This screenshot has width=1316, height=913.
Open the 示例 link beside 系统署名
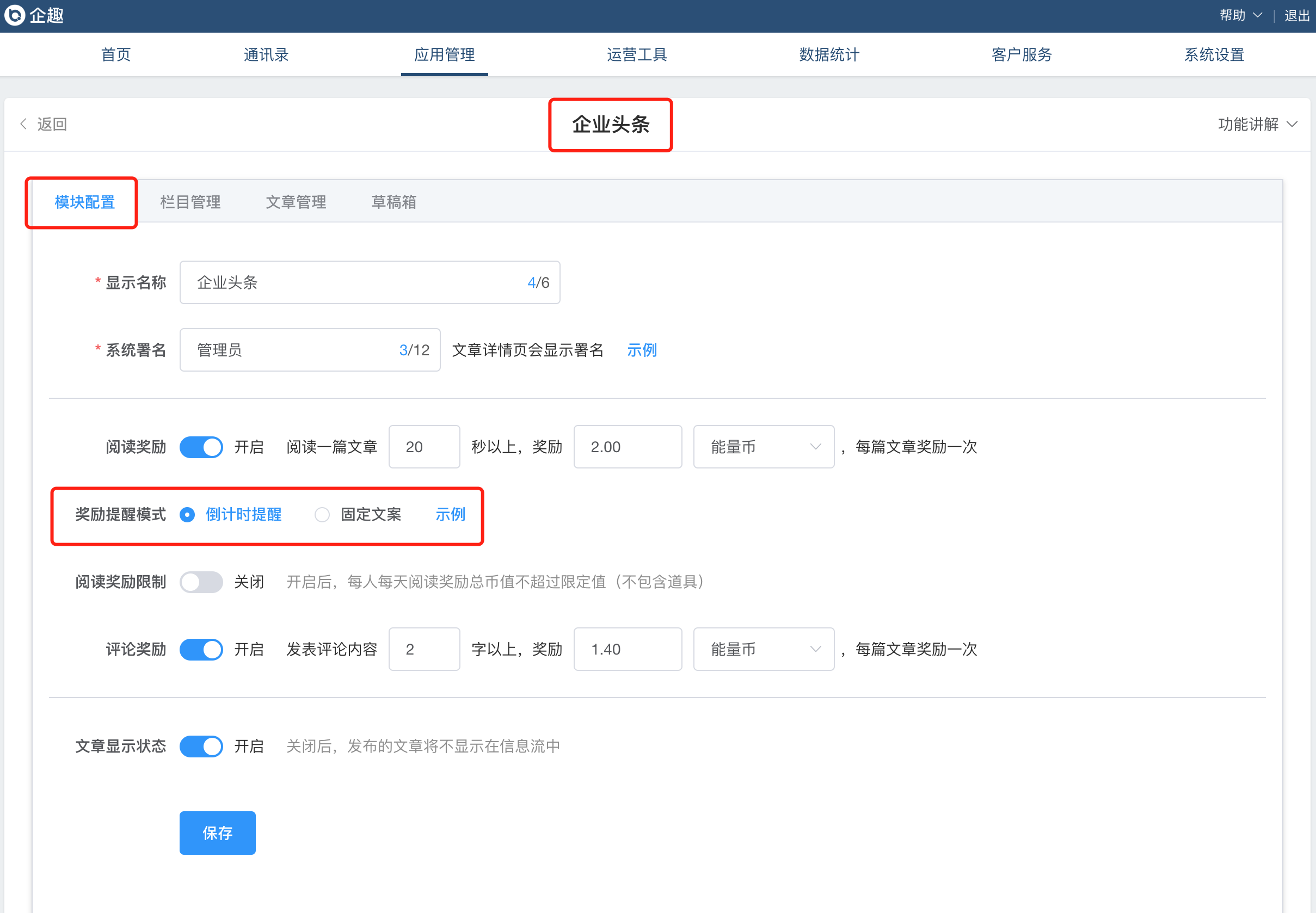point(642,350)
